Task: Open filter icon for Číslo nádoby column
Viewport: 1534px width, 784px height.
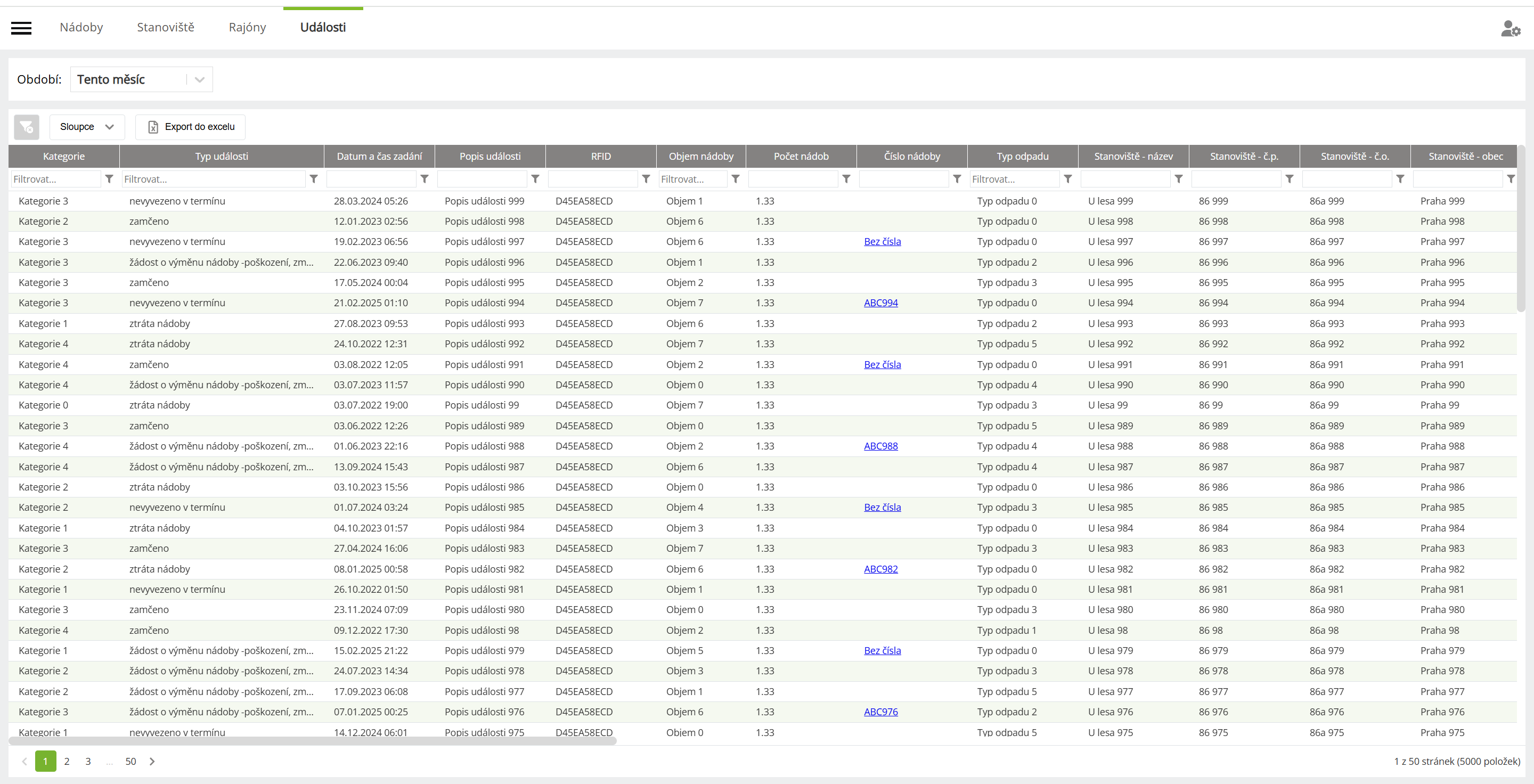Action: tap(957, 178)
